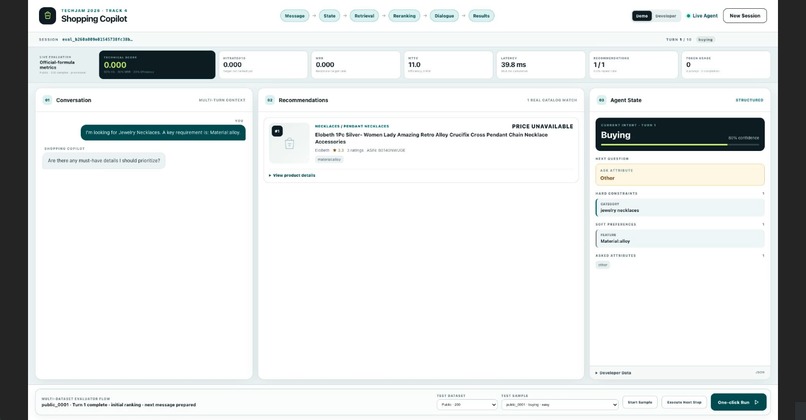Select the Message pipeline step
Image resolution: width=806 pixels, height=420 pixels.
(x=295, y=16)
